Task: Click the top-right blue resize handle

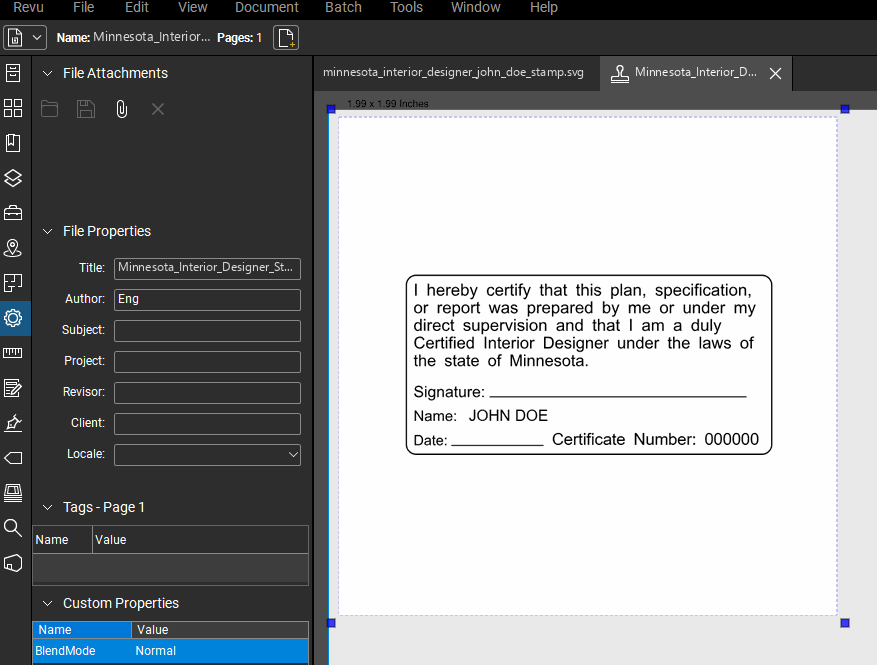Action: tap(845, 109)
